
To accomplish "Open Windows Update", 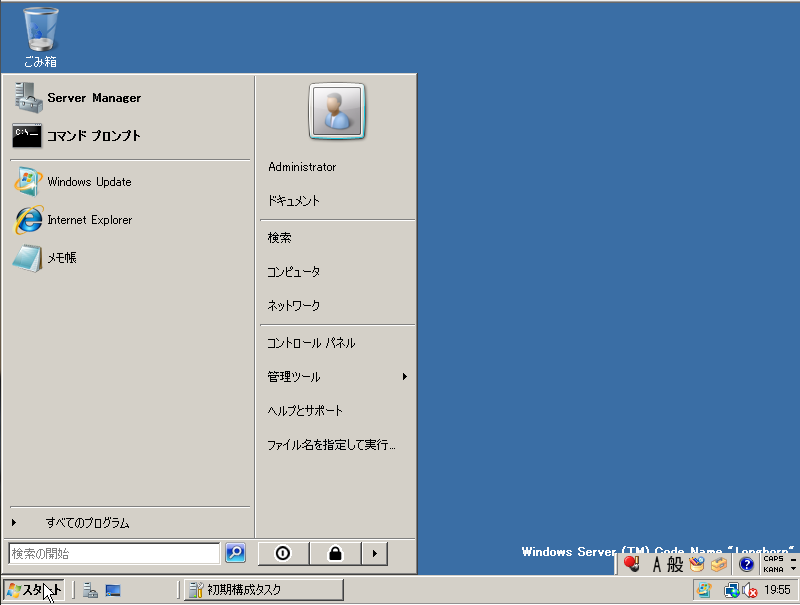I will click(x=130, y=182).
